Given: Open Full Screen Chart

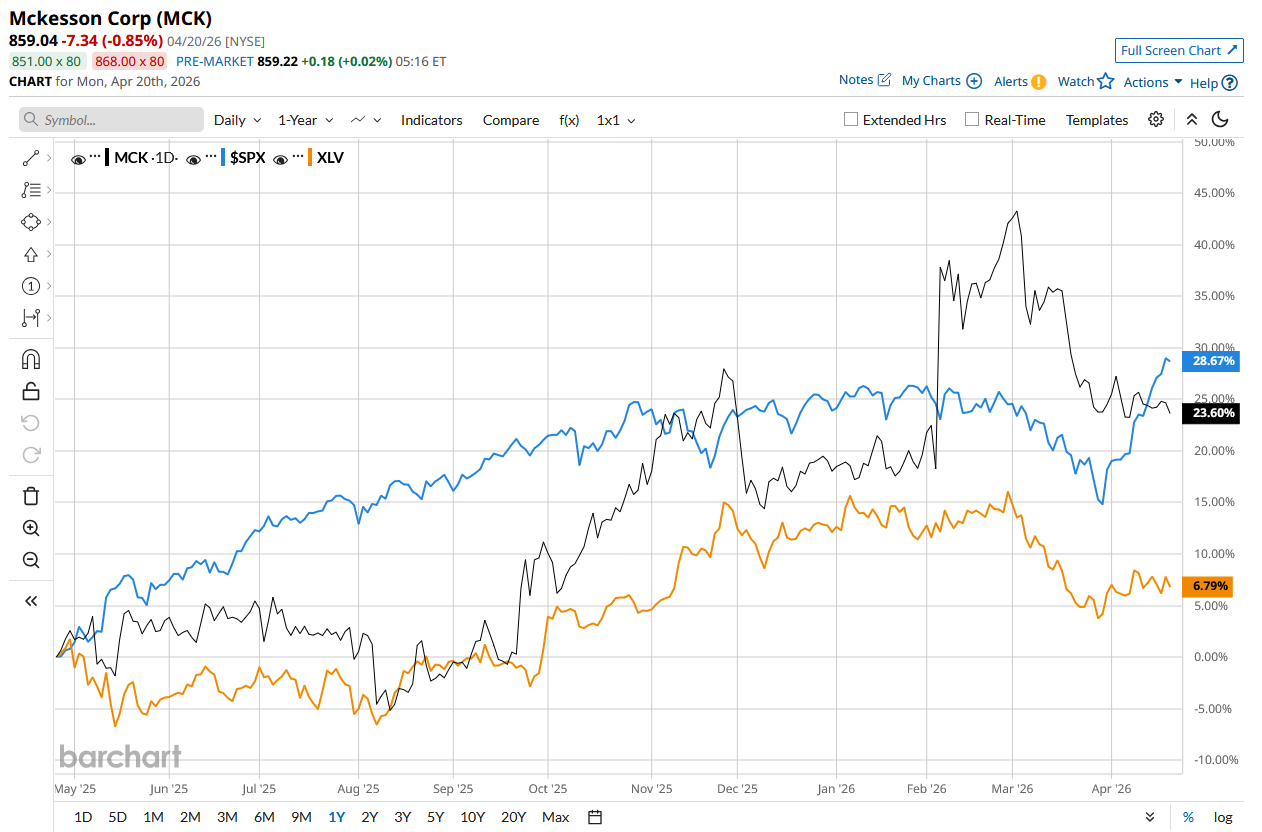Looking at the screenshot, I should [x=1179, y=50].
